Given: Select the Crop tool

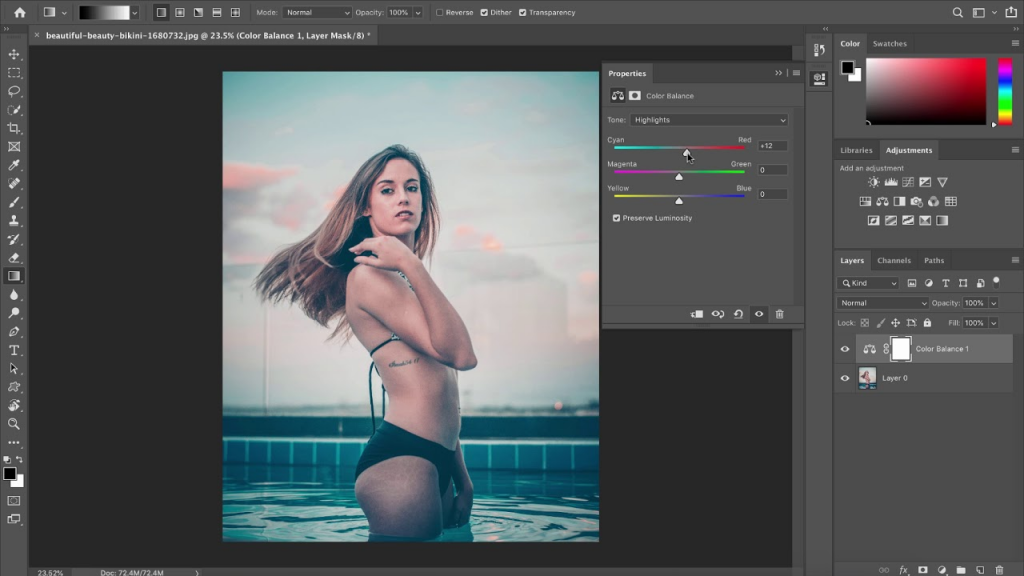Looking at the screenshot, I should (x=14, y=128).
